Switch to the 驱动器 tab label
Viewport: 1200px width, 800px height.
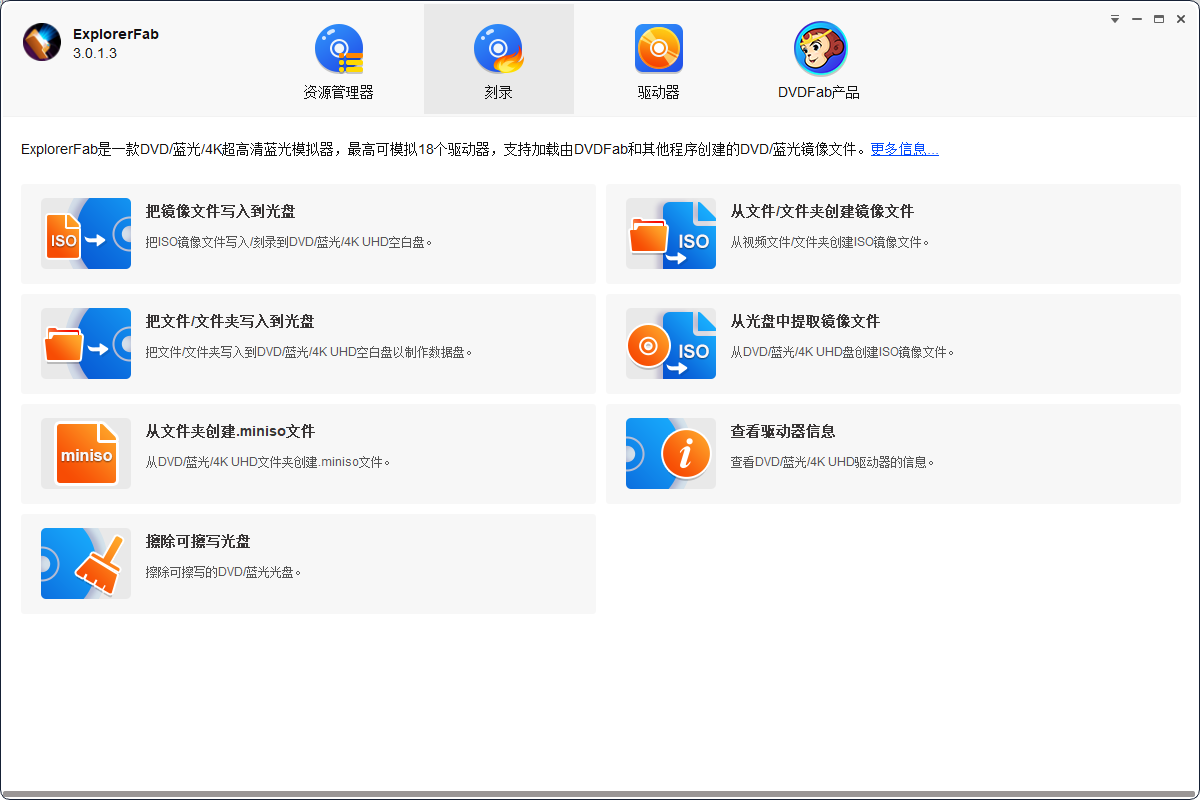(x=659, y=92)
